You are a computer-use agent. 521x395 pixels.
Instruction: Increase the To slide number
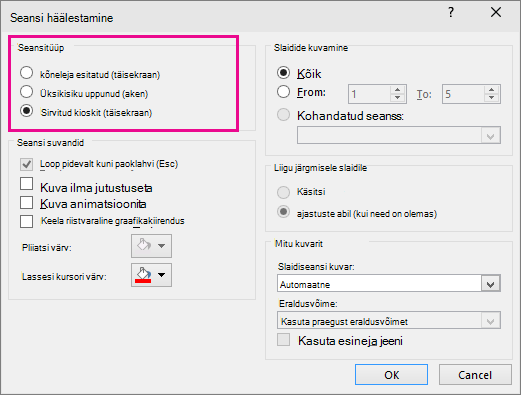491,90
